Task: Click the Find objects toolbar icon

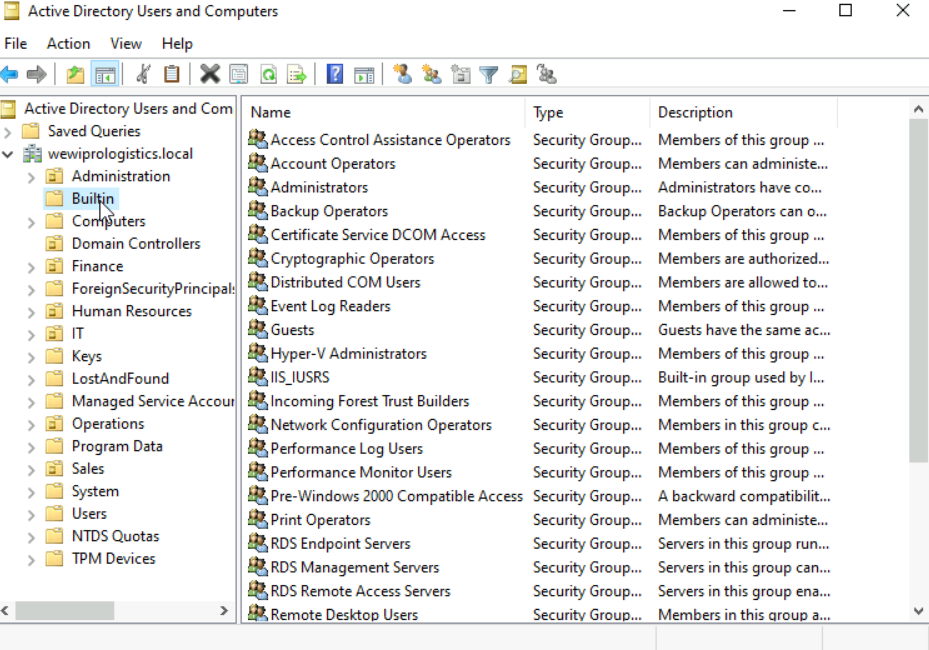Action: [518, 75]
